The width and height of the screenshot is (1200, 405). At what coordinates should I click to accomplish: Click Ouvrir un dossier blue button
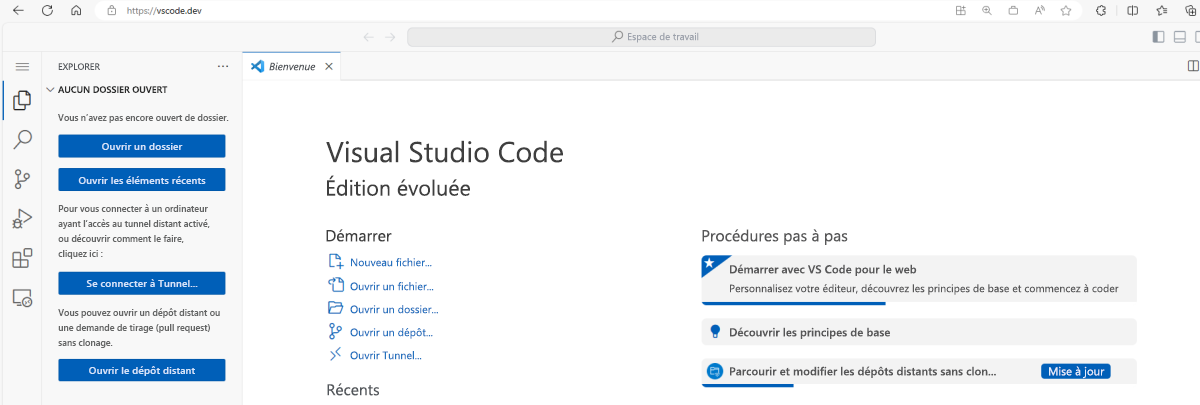[x=142, y=146]
